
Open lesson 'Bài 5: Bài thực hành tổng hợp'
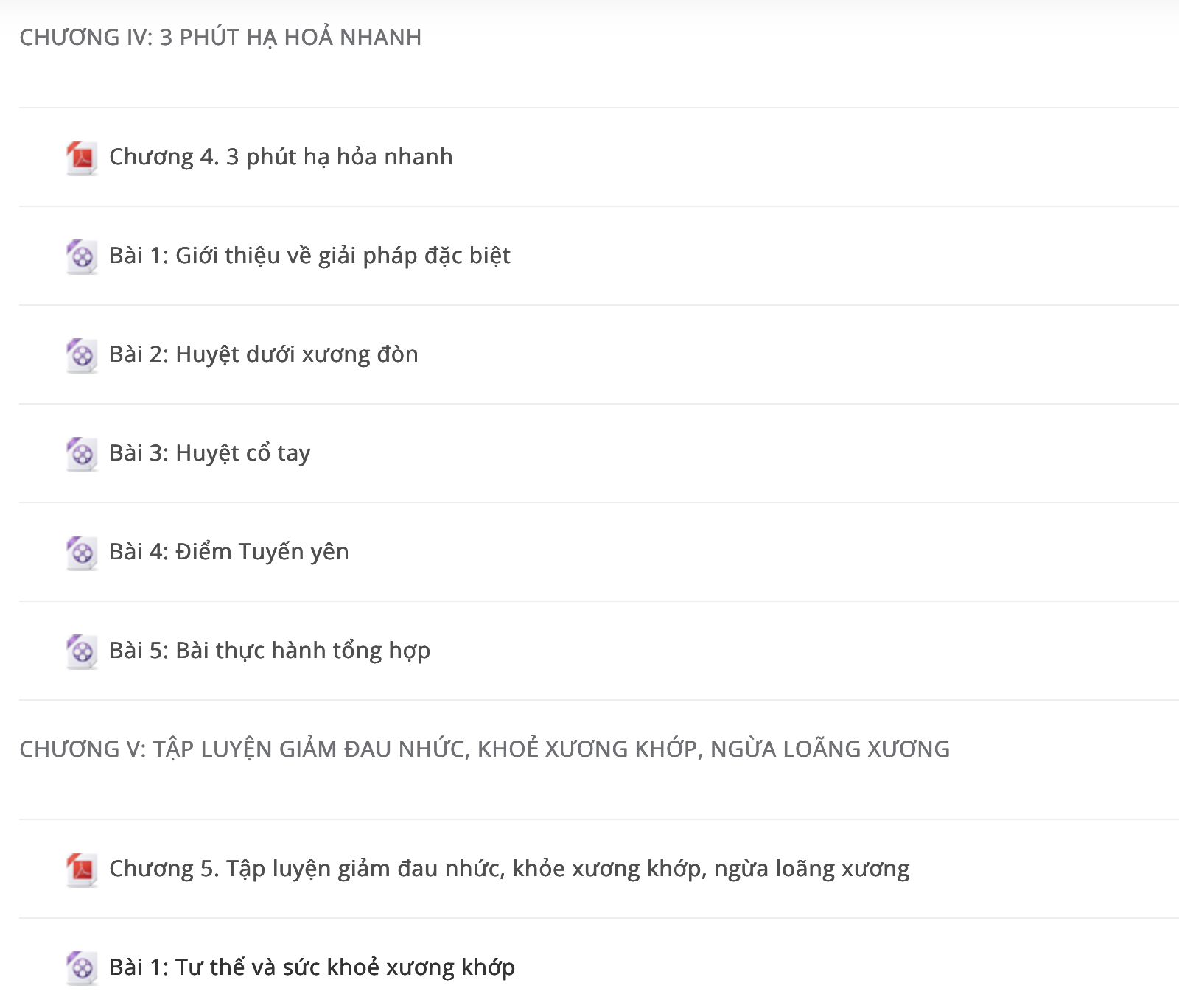pyautogui.click(x=270, y=651)
